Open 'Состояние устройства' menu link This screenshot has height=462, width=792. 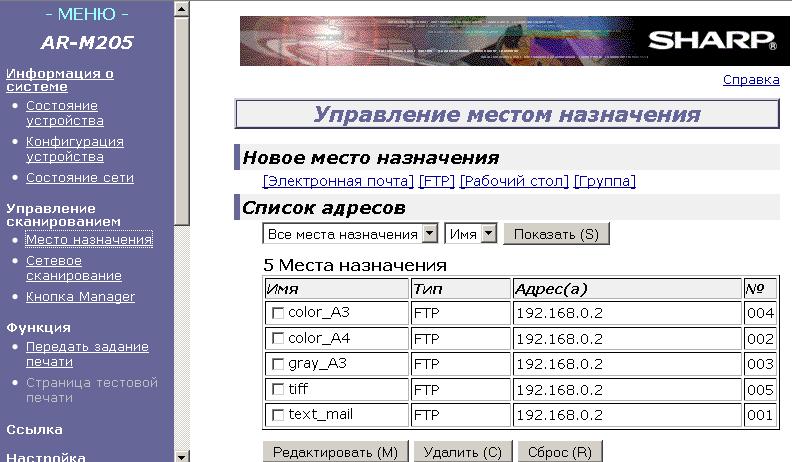point(65,113)
